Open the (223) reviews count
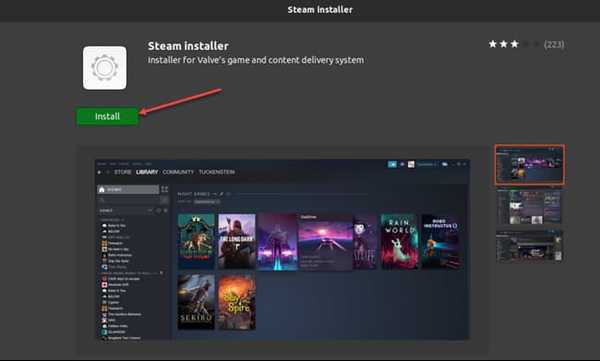This screenshot has height=361, width=600. point(554,44)
